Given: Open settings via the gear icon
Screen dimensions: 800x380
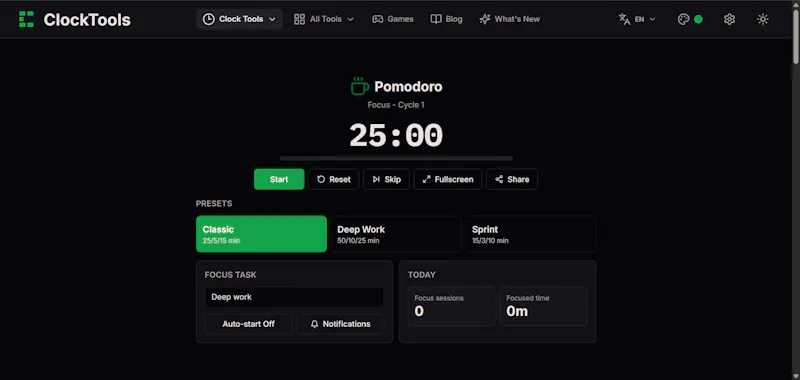Looking at the screenshot, I should [x=730, y=19].
